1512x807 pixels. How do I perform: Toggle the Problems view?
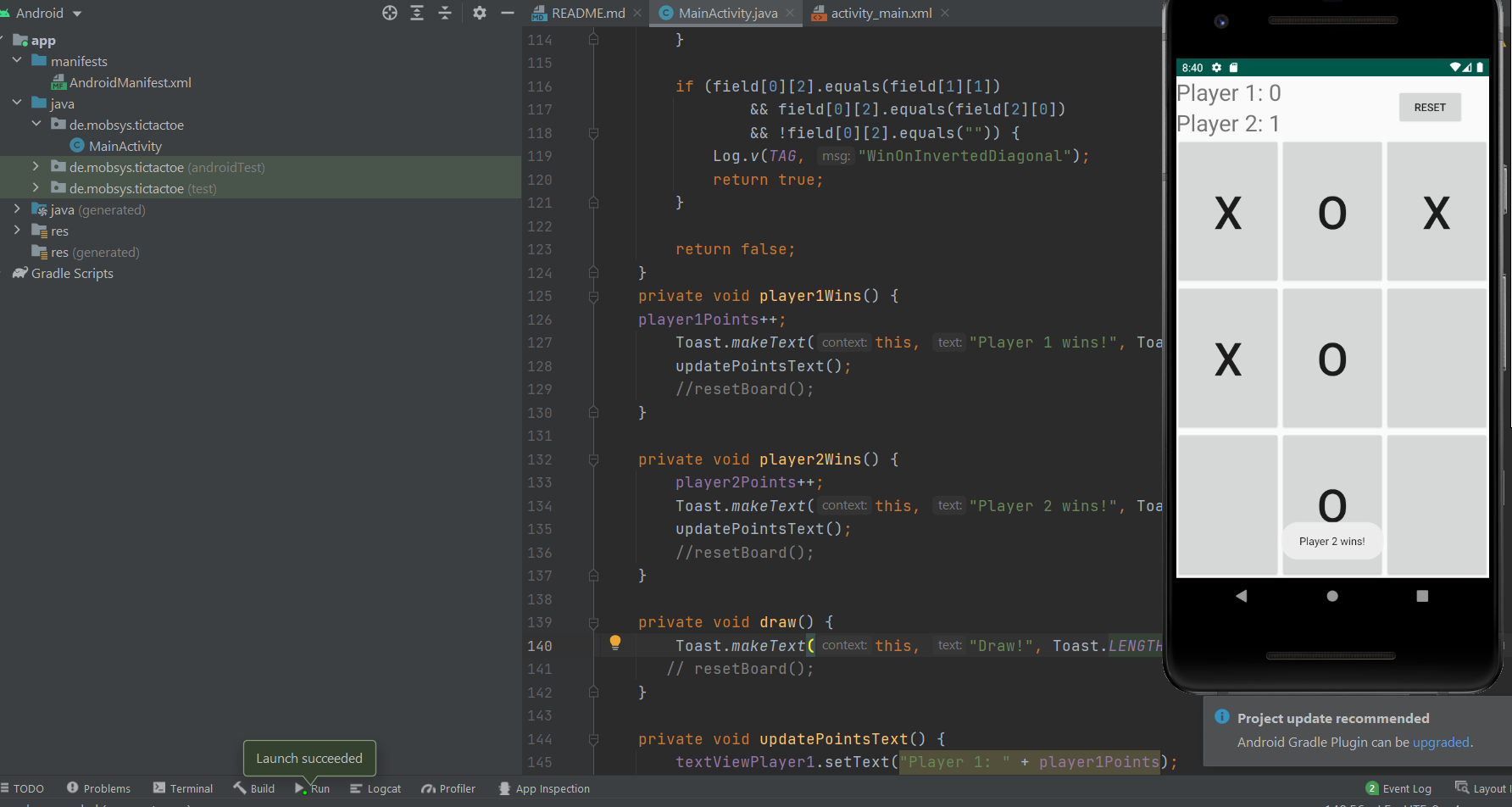[x=98, y=788]
